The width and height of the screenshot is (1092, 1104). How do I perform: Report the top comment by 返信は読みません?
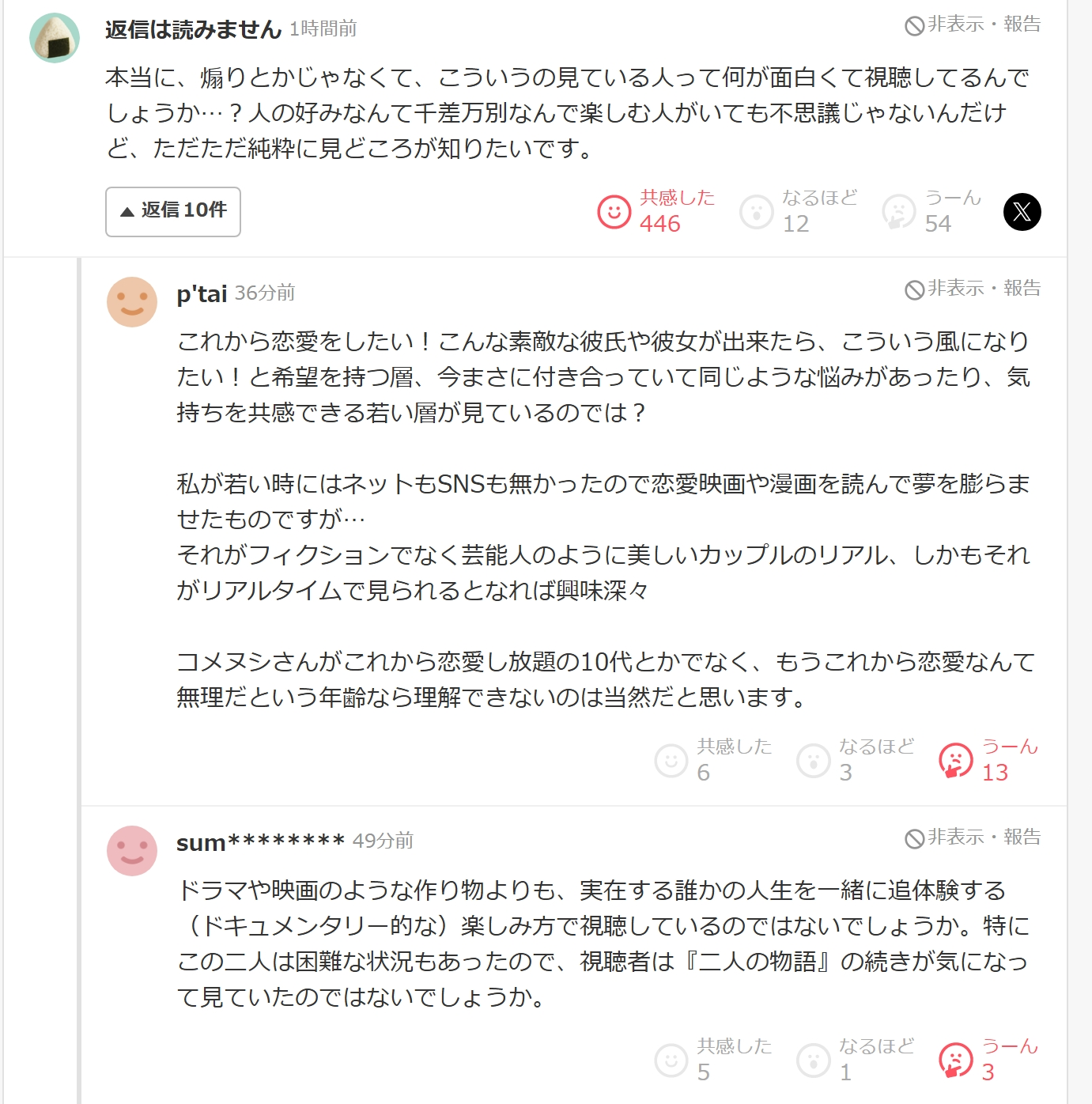tap(973, 25)
